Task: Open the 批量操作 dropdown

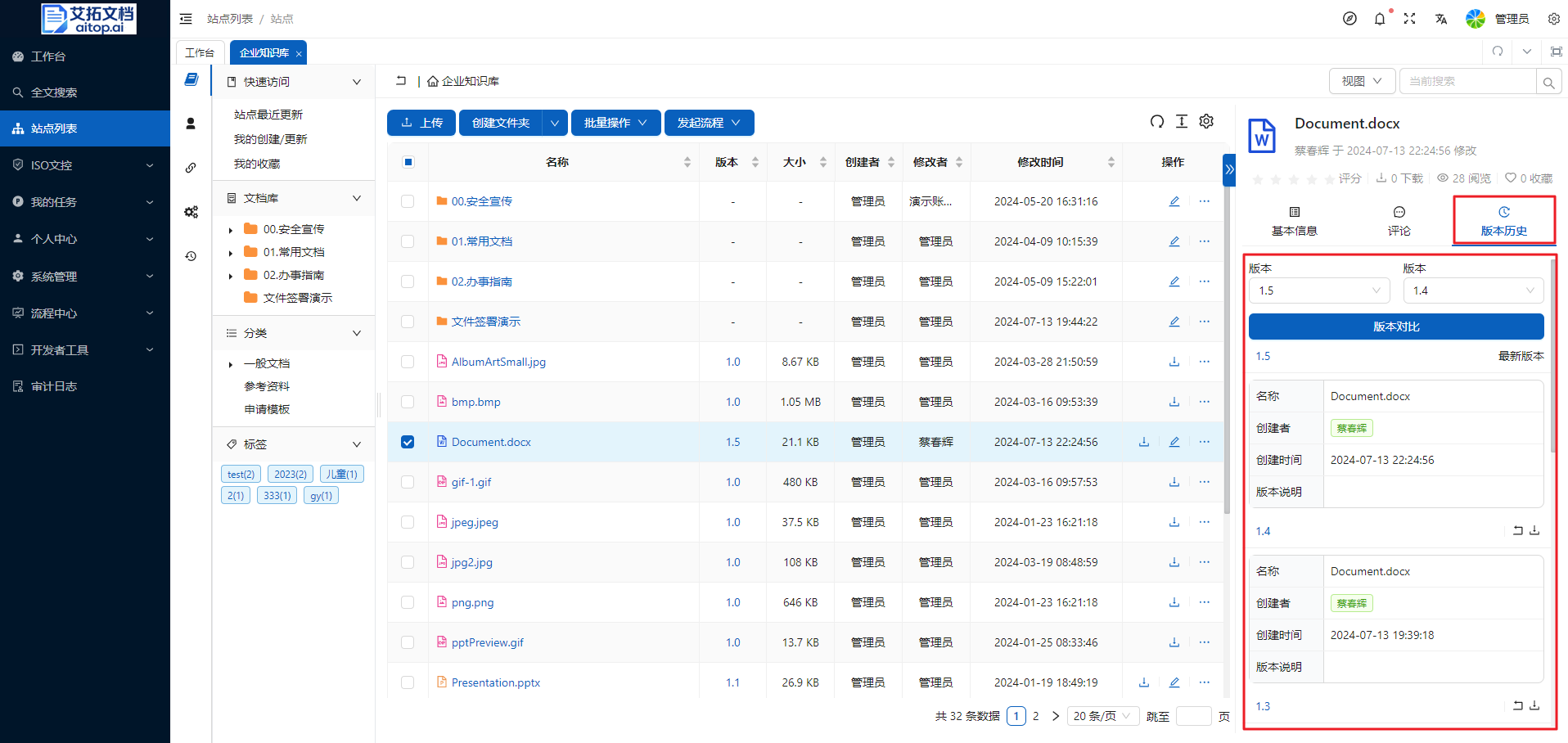Action: point(615,123)
